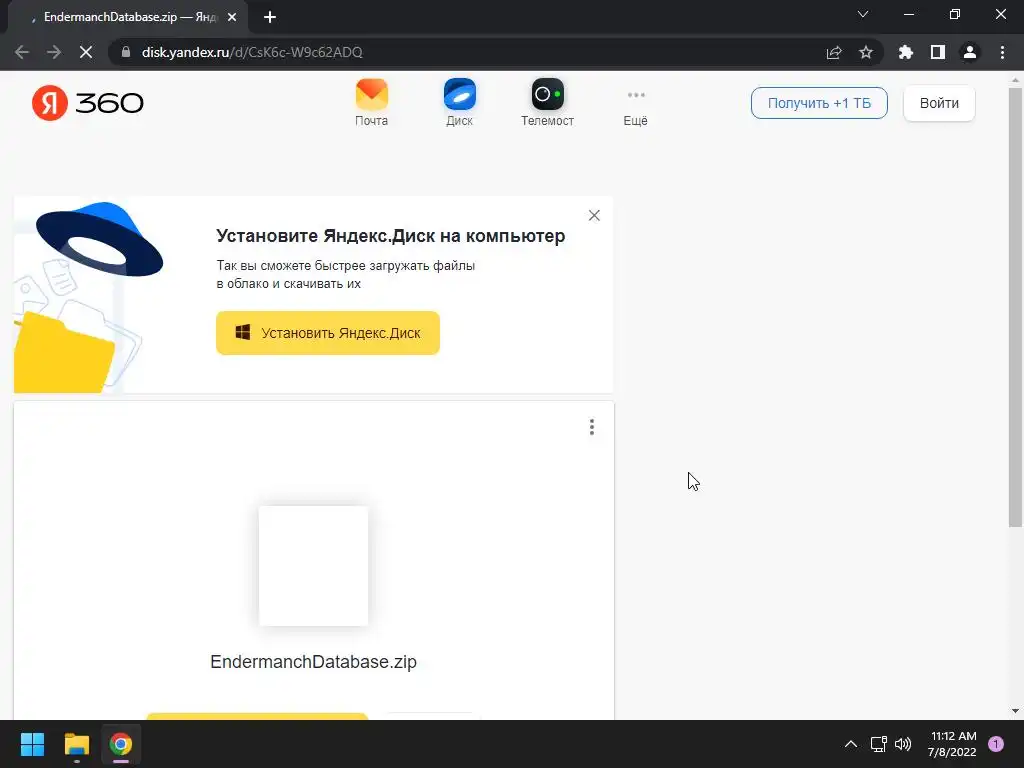Go forward in browser history
The height and width of the screenshot is (768, 1024).
tap(54, 52)
